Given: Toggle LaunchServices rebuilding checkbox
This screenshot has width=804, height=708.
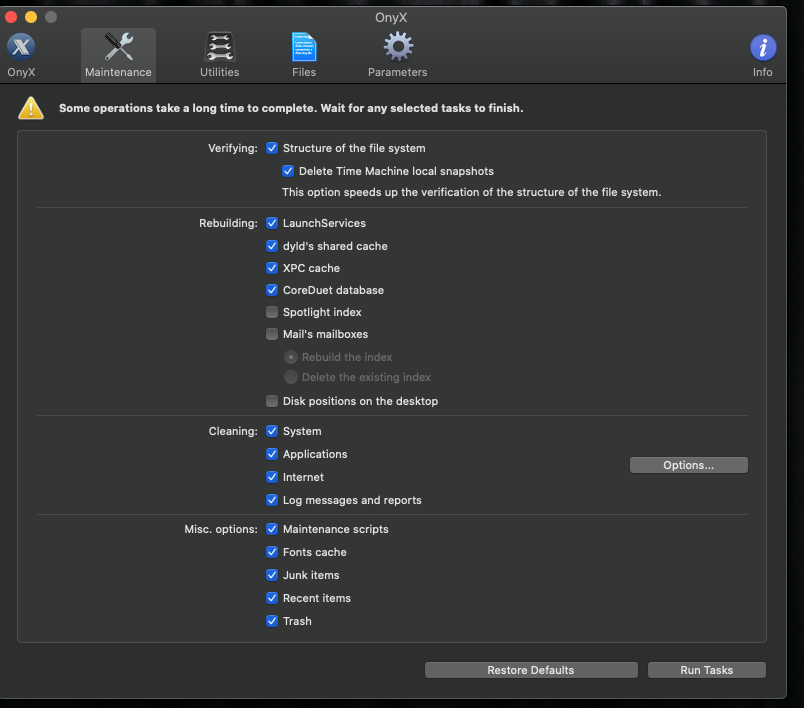Looking at the screenshot, I should (x=272, y=223).
